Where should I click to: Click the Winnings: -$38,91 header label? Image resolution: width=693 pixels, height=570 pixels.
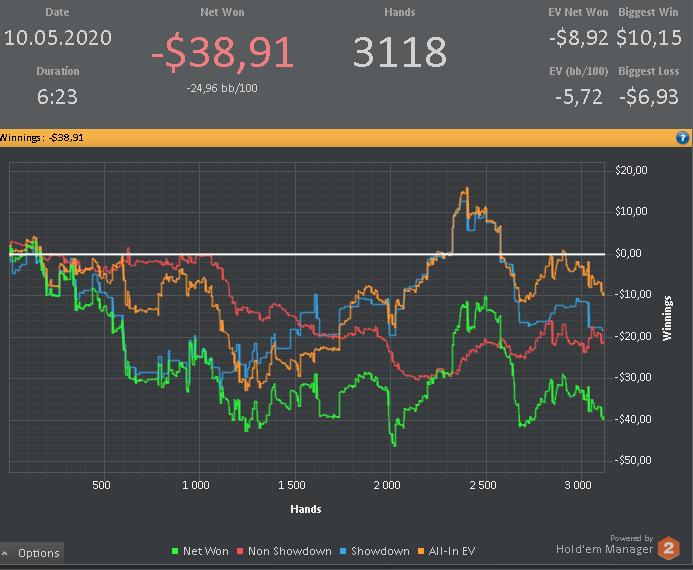[42, 137]
